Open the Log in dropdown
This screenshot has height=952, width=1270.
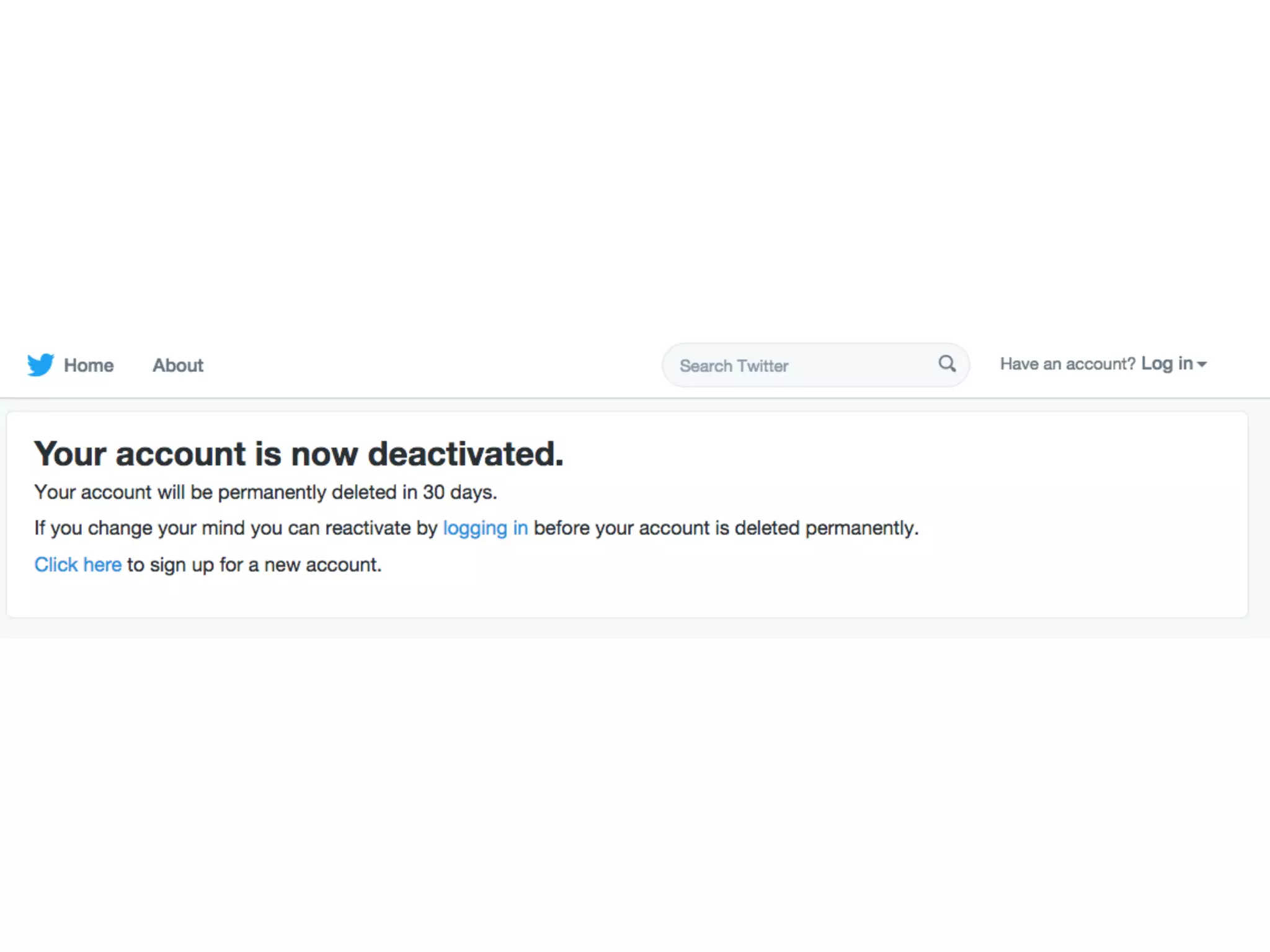tap(1166, 364)
